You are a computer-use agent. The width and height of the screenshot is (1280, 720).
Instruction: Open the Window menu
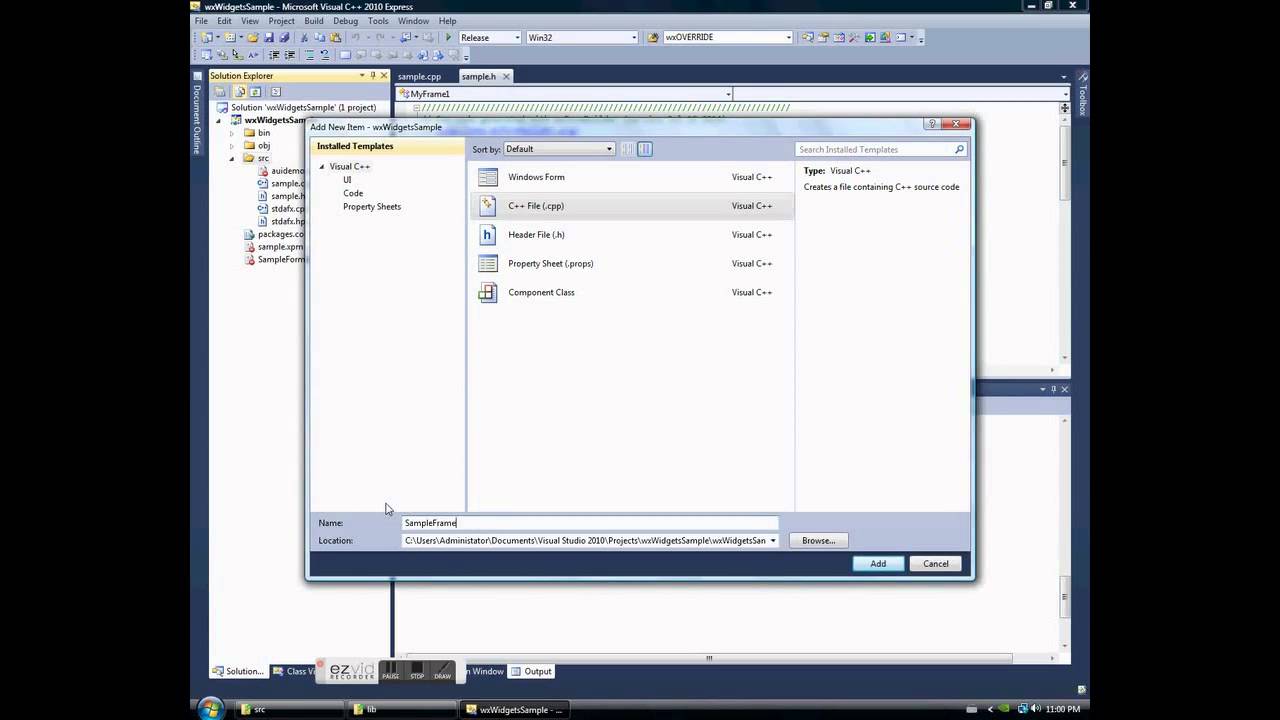click(414, 21)
